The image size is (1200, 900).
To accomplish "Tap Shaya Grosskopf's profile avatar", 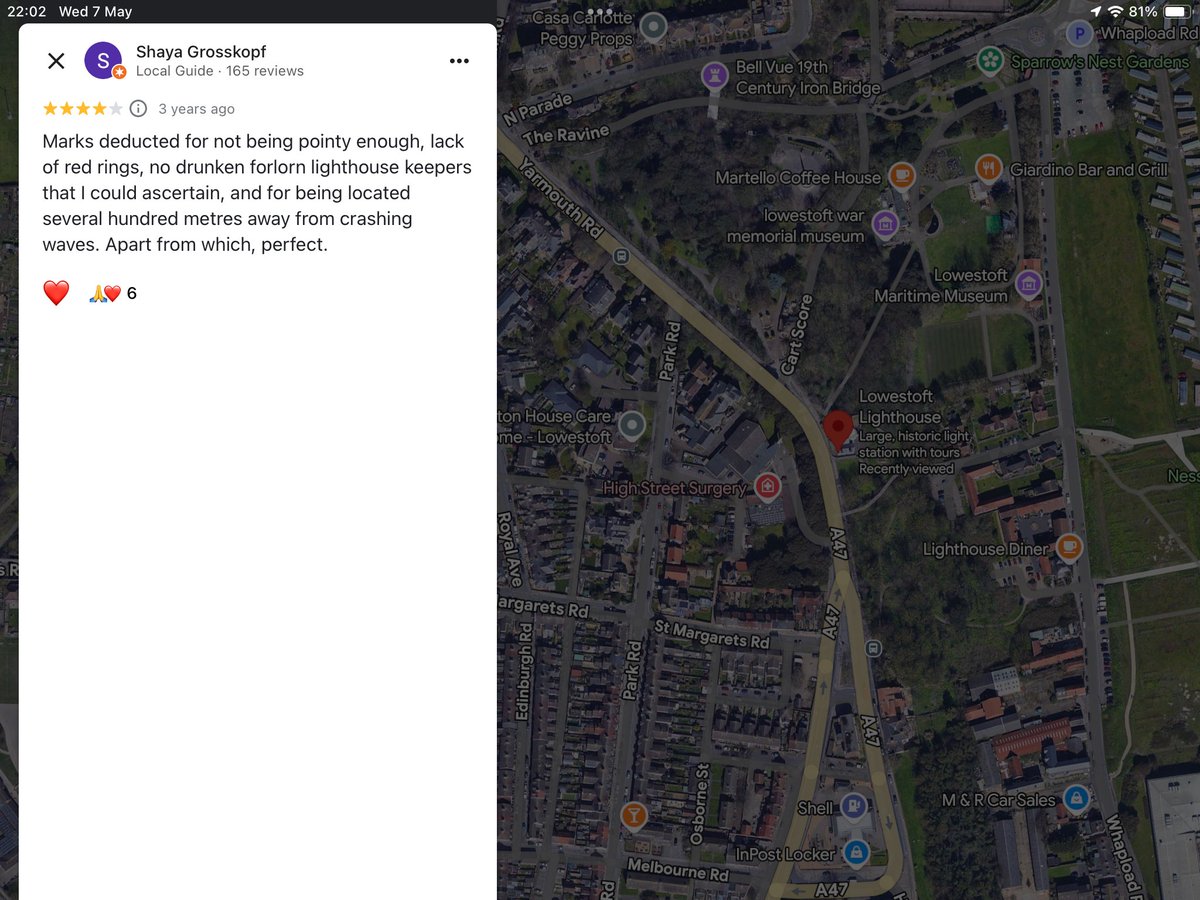I will coord(104,61).
